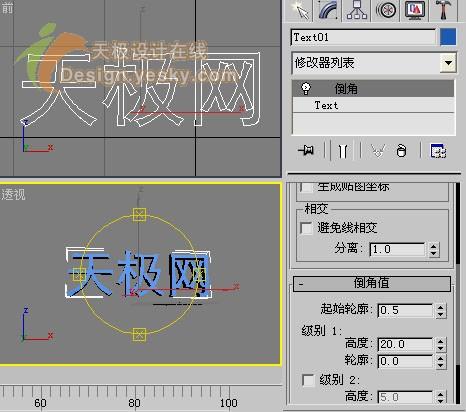Click frame 100 on the time ruler
466x412 pixels.
[229, 403]
